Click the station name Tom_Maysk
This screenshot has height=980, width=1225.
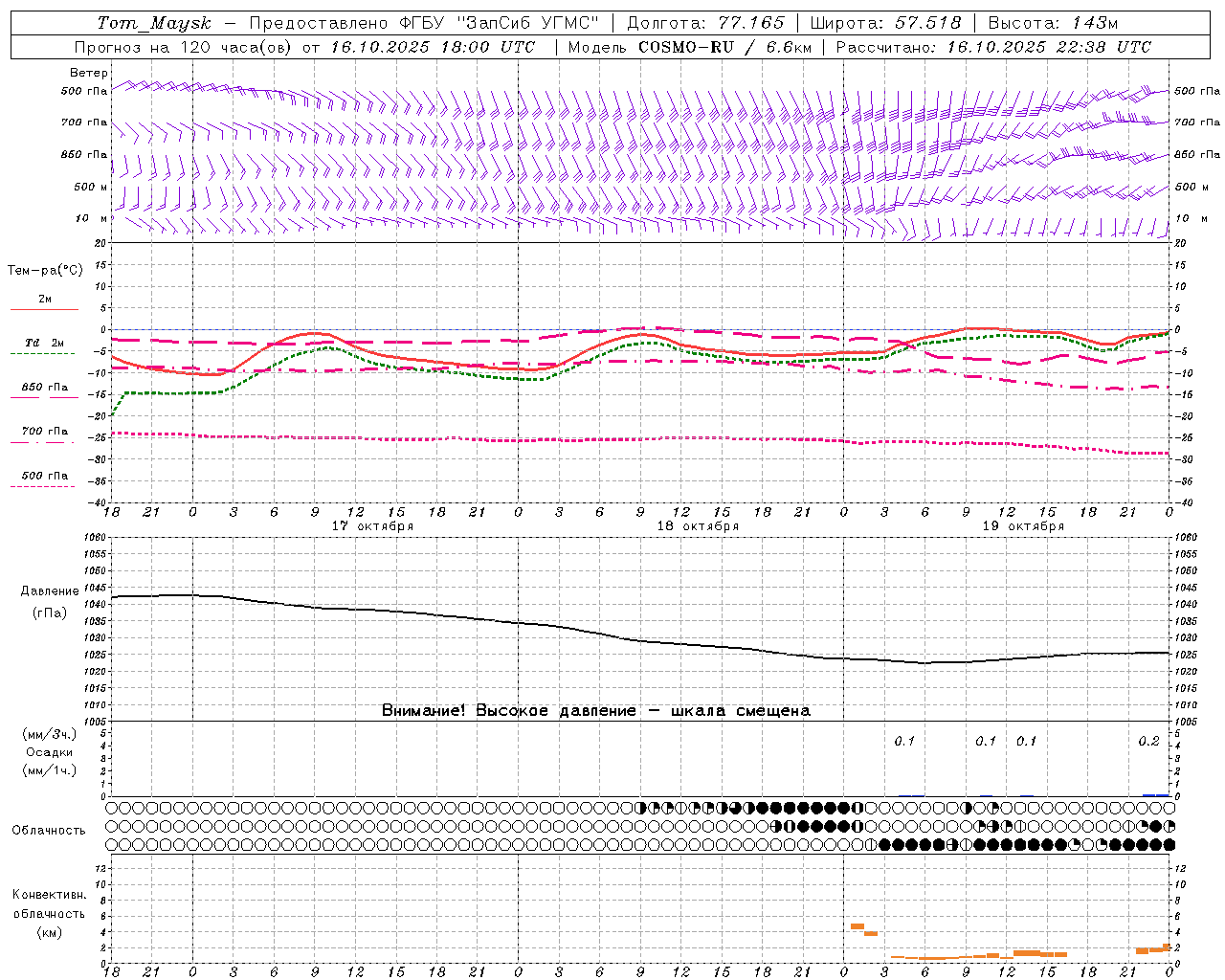tap(154, 23)
